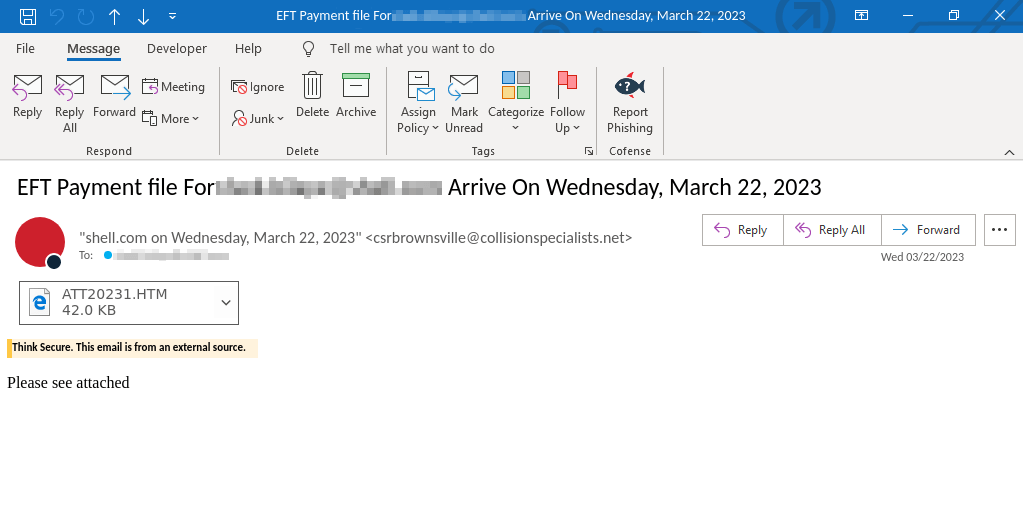Go to previous item with up arrow

(x=115, y=16)
